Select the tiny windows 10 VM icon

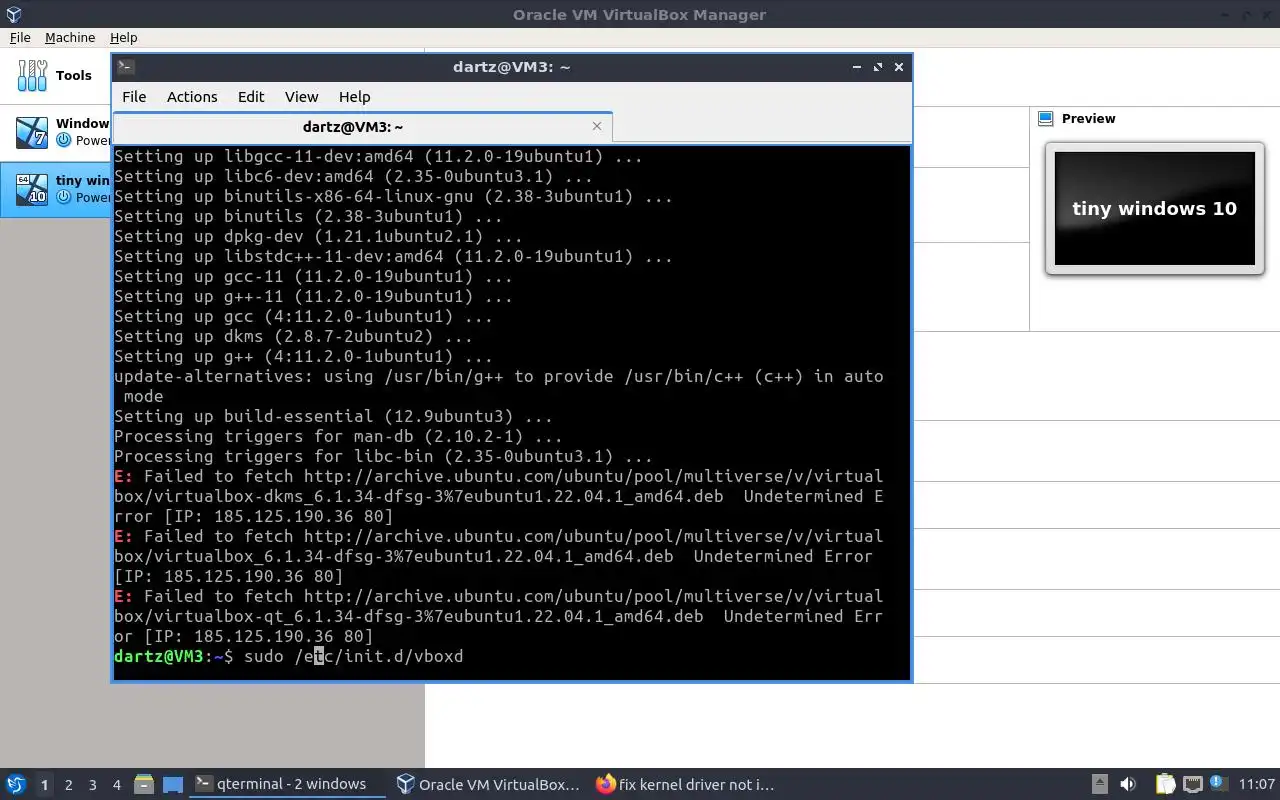click(32, 188)
